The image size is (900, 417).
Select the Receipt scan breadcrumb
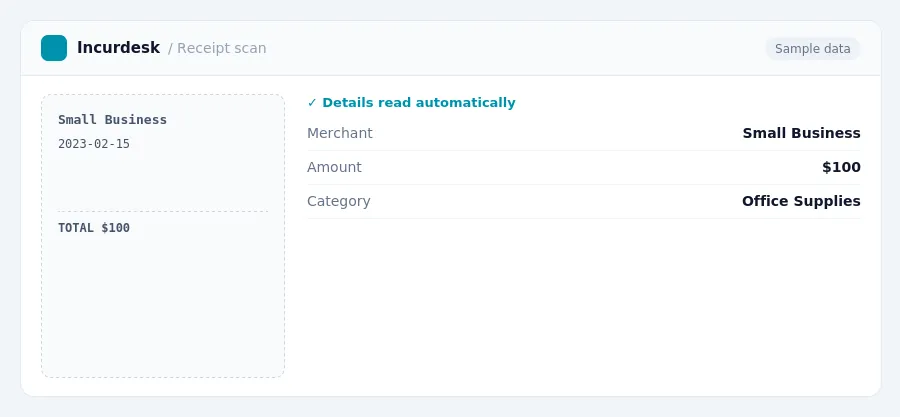222,48
